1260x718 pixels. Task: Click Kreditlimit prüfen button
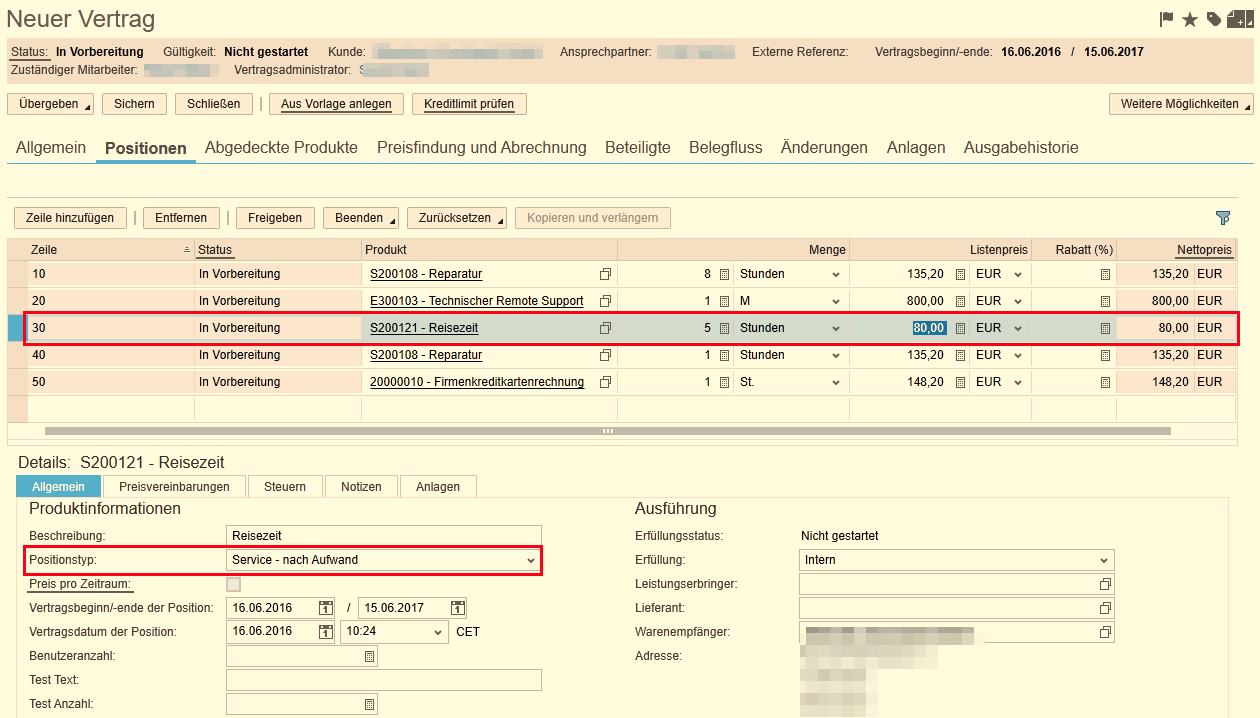[469, 104]
